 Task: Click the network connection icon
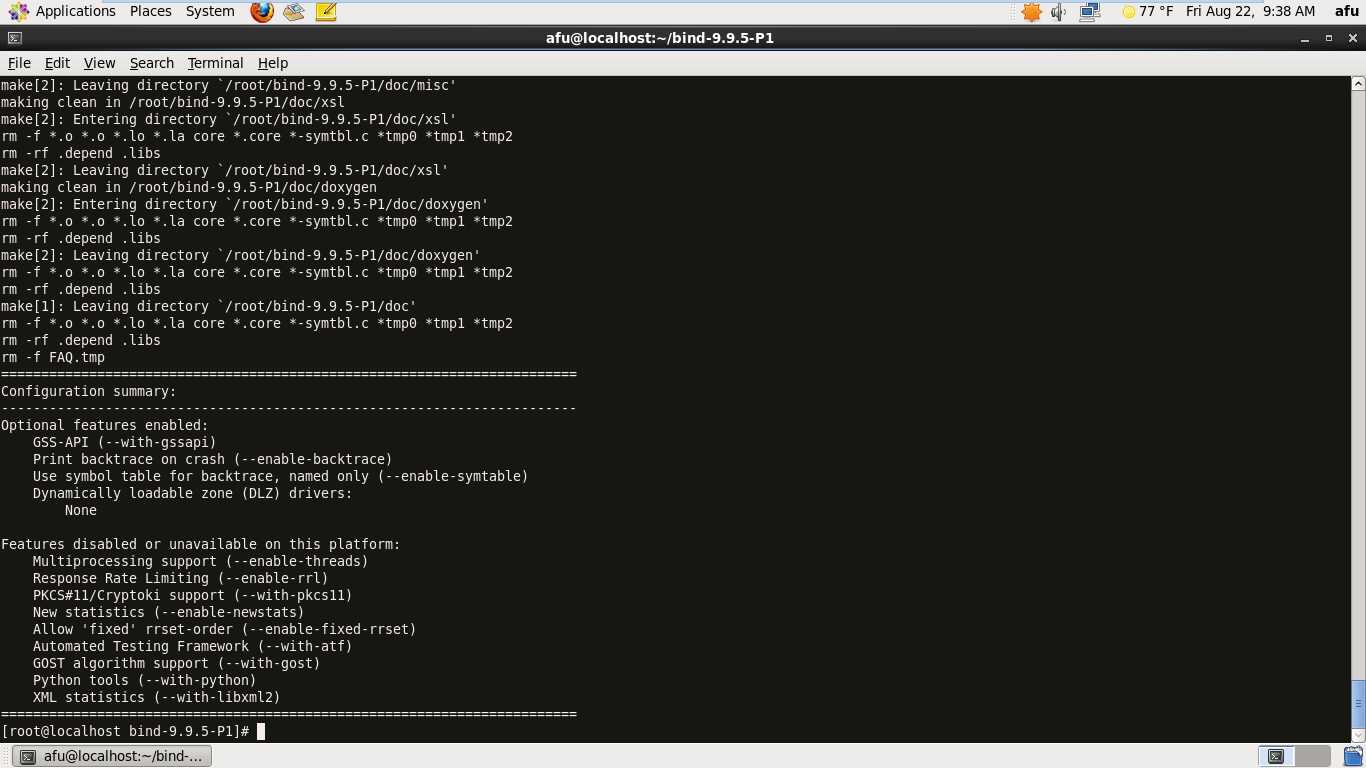click(1089, 12)
